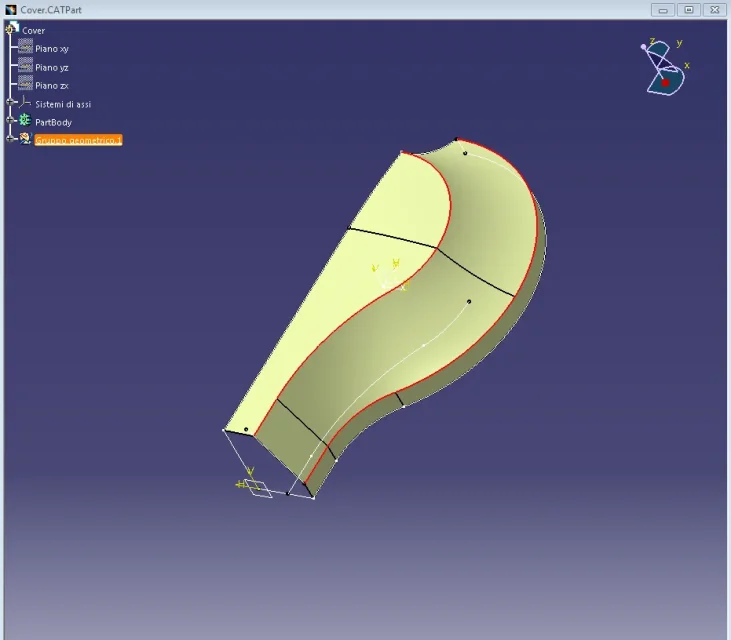Select Sistemi di assi label
The image size is (731, 640).
[63, 104]
